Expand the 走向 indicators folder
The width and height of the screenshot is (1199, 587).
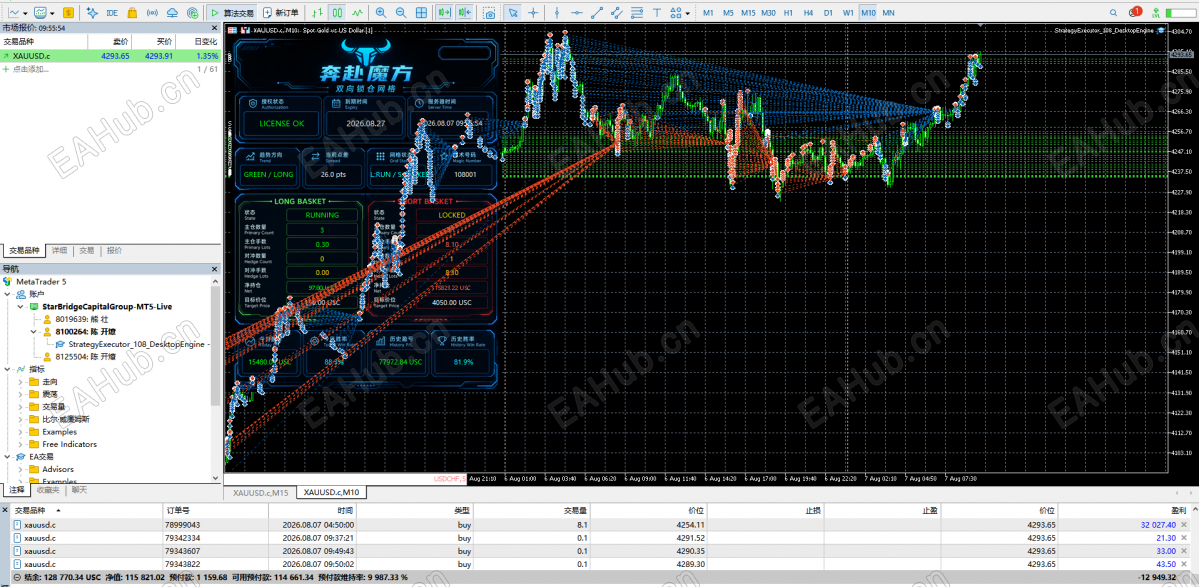click(x=21, y=381)
